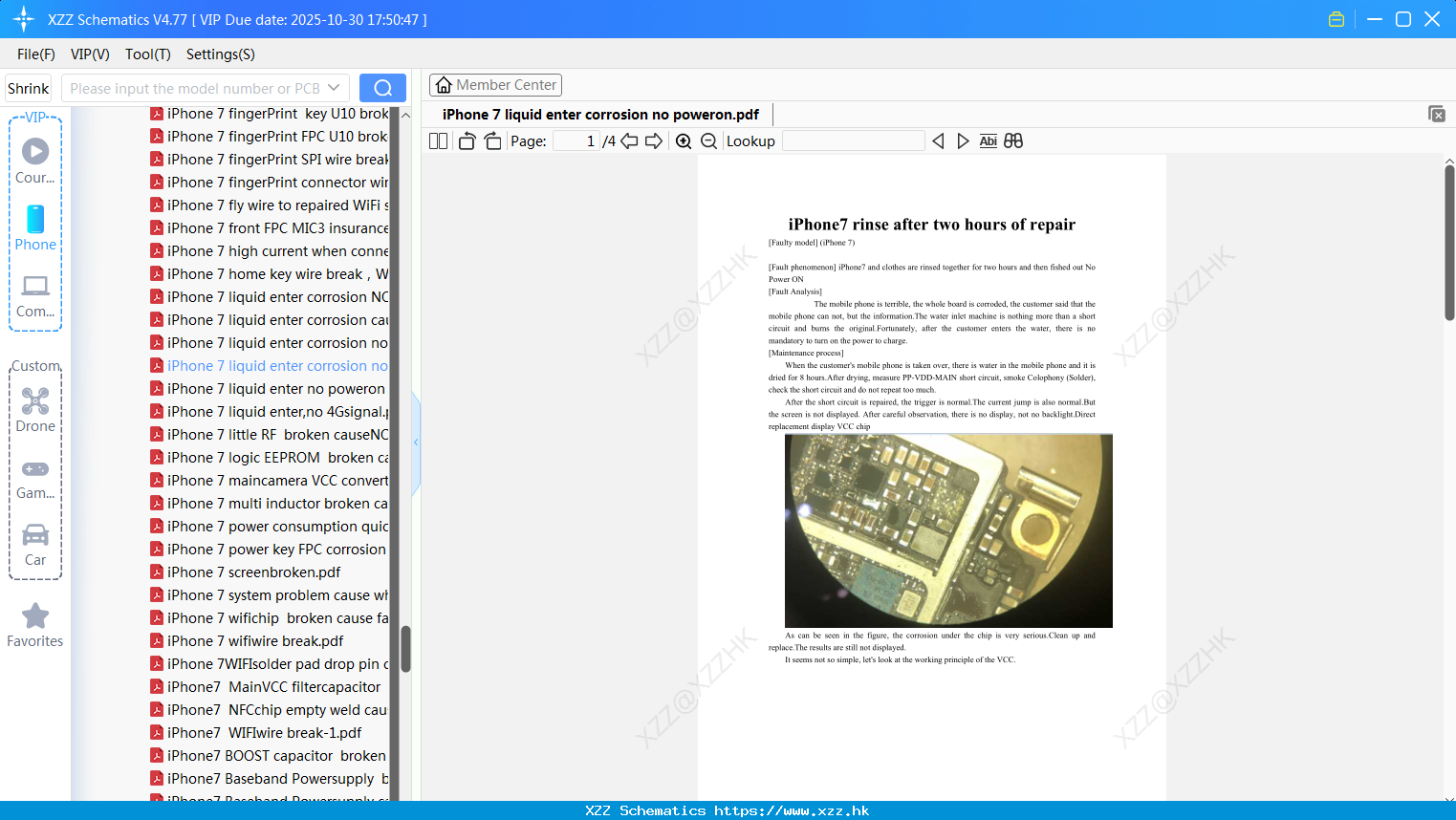Select the iPhone 7 liquid enter corrosion tab

click(x=600, y=115)
